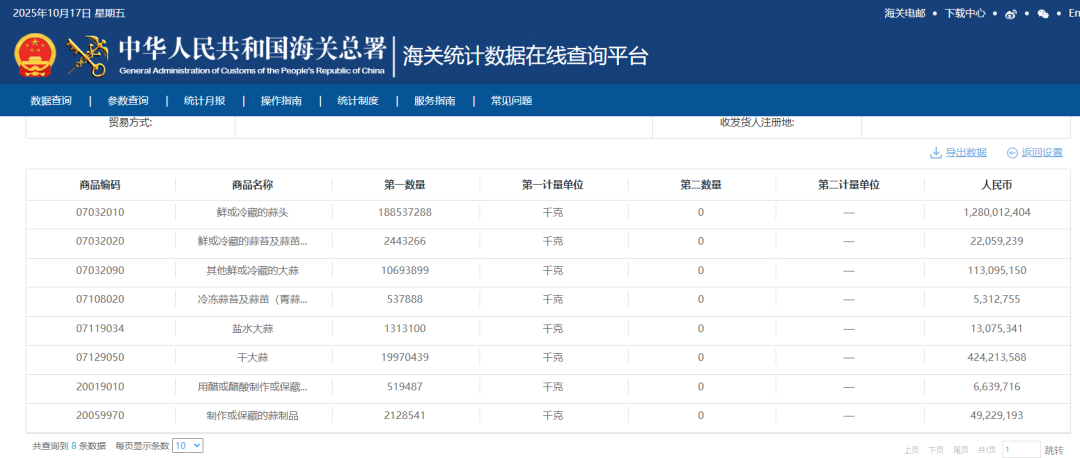Image resolution: width=1080 pixels, height=458 pixels.
Task: Open the 统计制度 menu item
Action: (357, 101)
